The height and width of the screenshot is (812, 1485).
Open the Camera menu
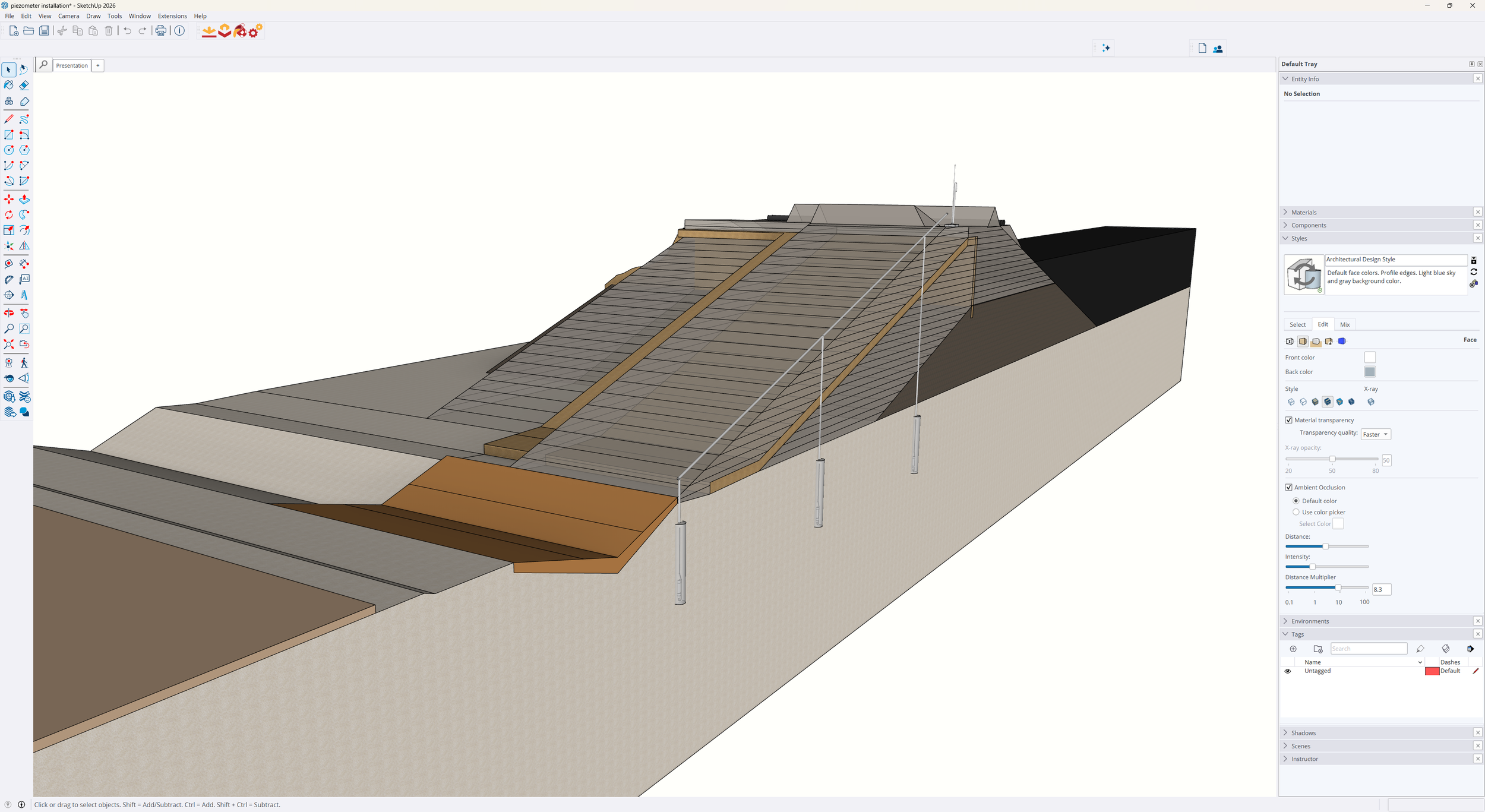coord(68,16)
